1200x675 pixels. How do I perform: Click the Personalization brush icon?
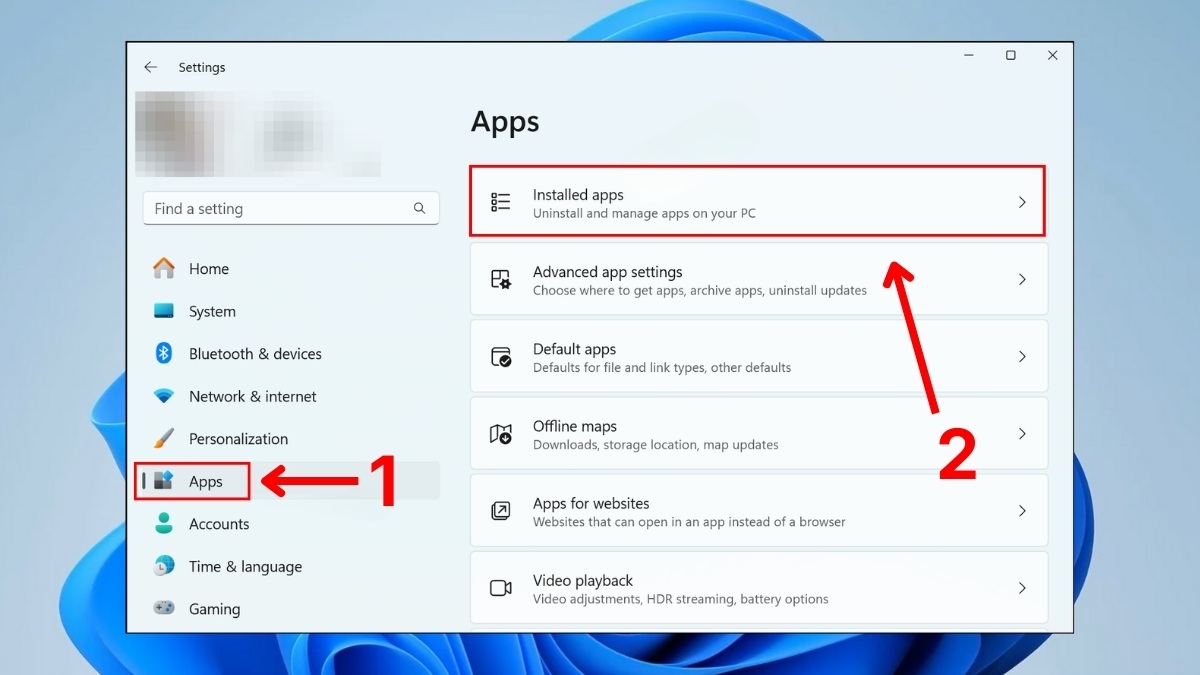click(164, 438)
